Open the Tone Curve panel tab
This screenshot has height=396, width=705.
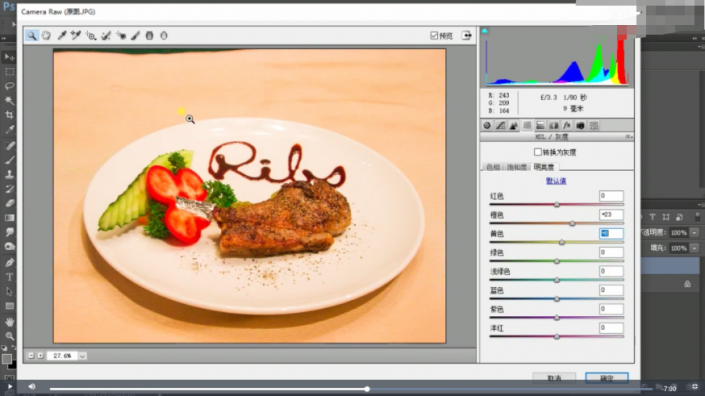[x=500, y=126]
